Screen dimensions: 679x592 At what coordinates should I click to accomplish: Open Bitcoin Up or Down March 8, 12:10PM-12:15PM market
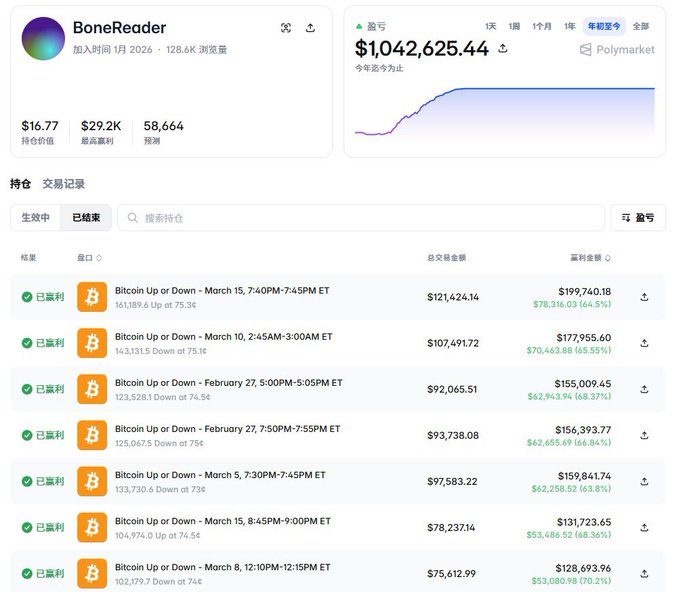pyautogui.click(x=223, y=567)
